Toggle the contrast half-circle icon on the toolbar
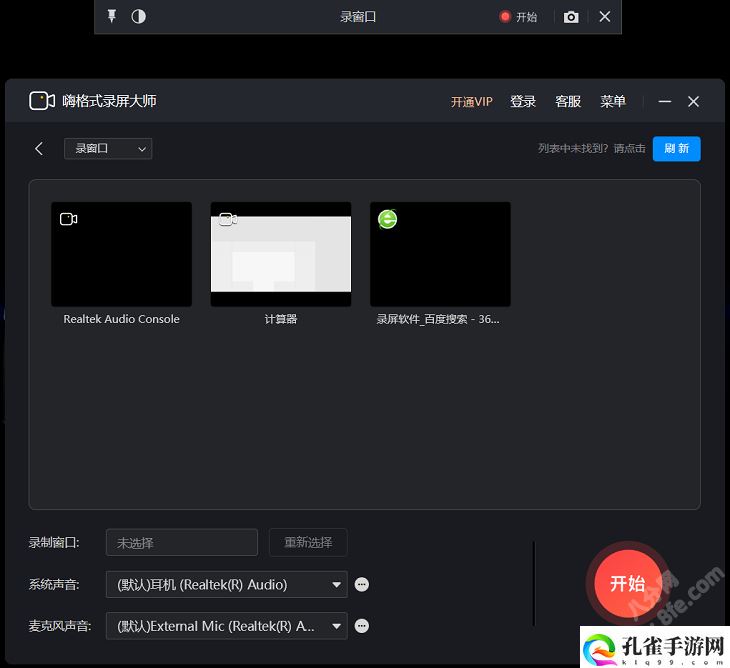 (x=138, y=17)
